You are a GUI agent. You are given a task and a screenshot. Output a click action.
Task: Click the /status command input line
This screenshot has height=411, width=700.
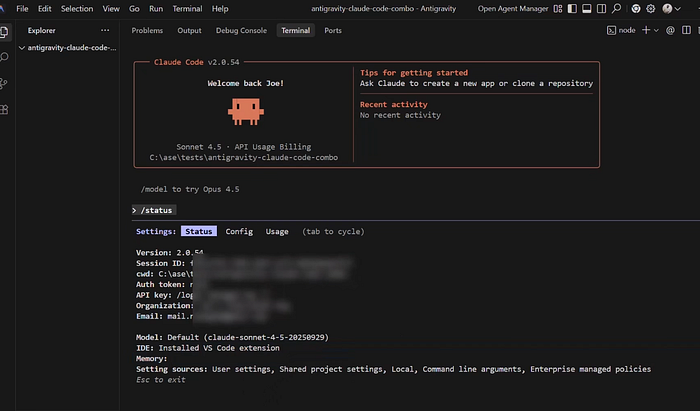[154, 210]
